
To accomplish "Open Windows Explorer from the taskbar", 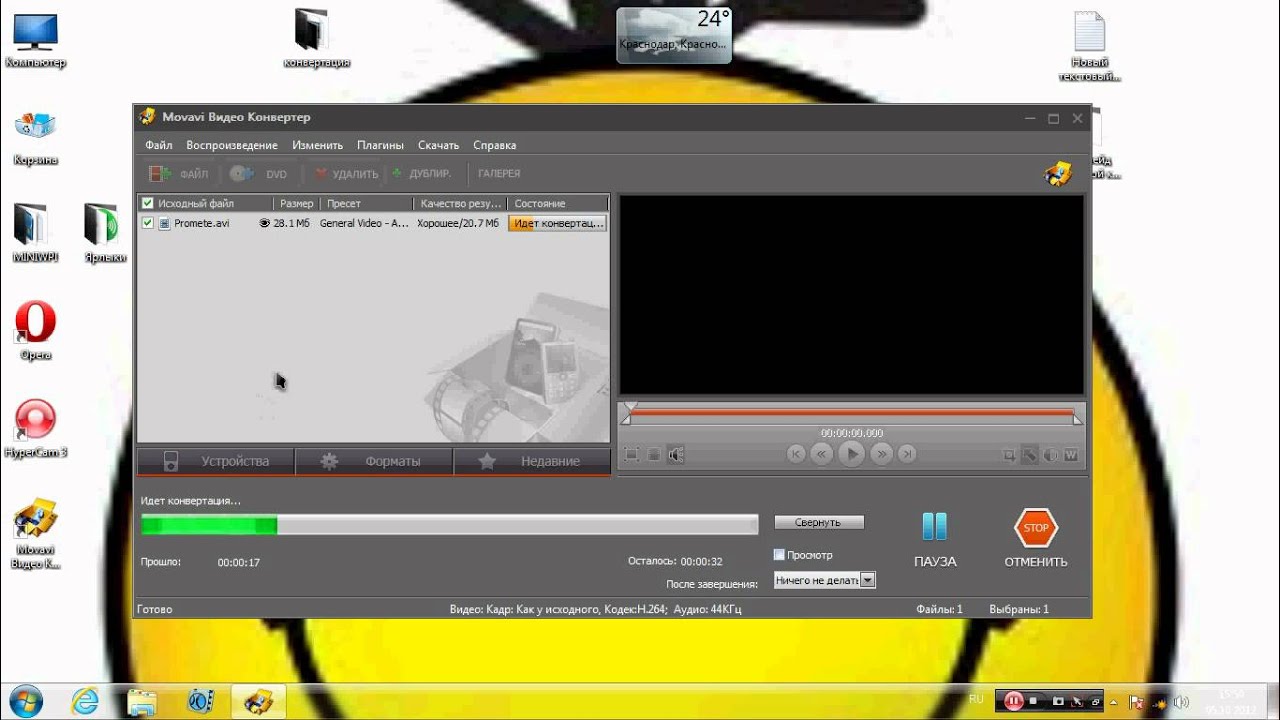I will (143, 700).
